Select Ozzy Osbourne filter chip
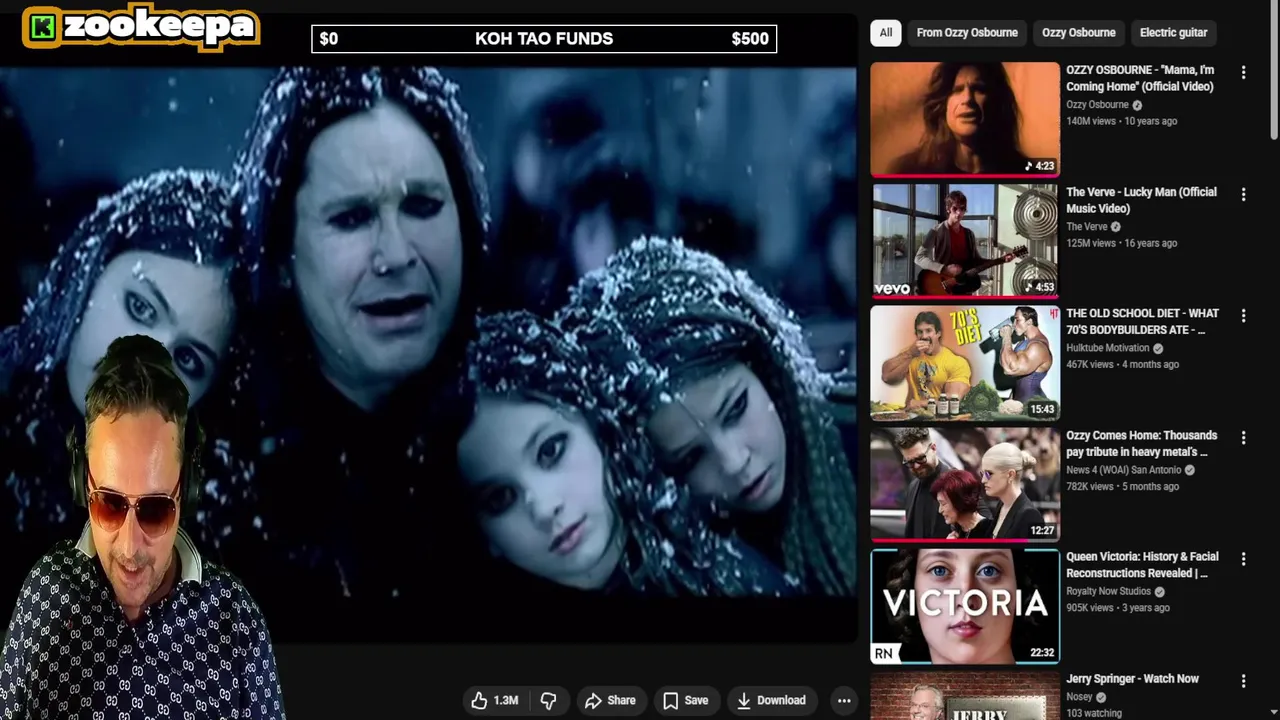Image resolution: width=1280 pixels, height=720 pixels. pos(1078,32)
